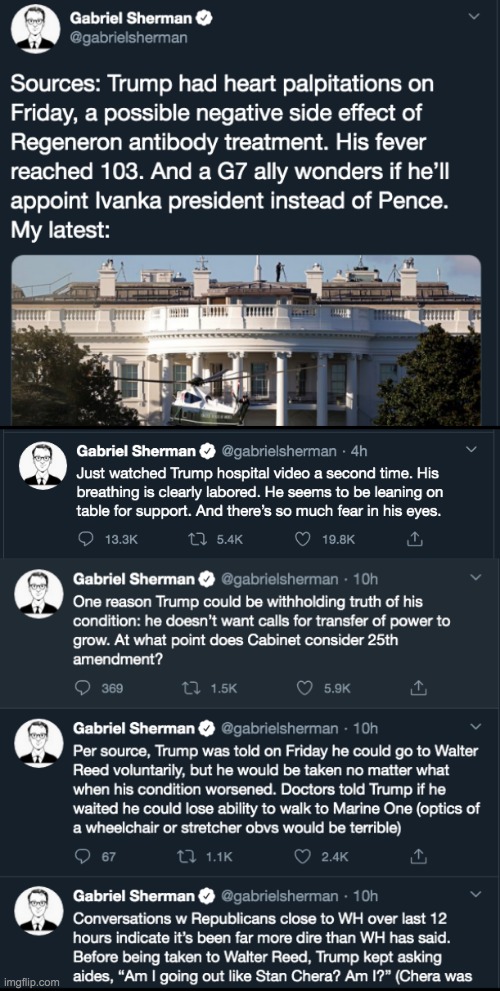The width and height of the screenshot is (500, 991).
Task: Open Gabriel Sherman's avatar on the top tweet
Action: tap(36, 30)
